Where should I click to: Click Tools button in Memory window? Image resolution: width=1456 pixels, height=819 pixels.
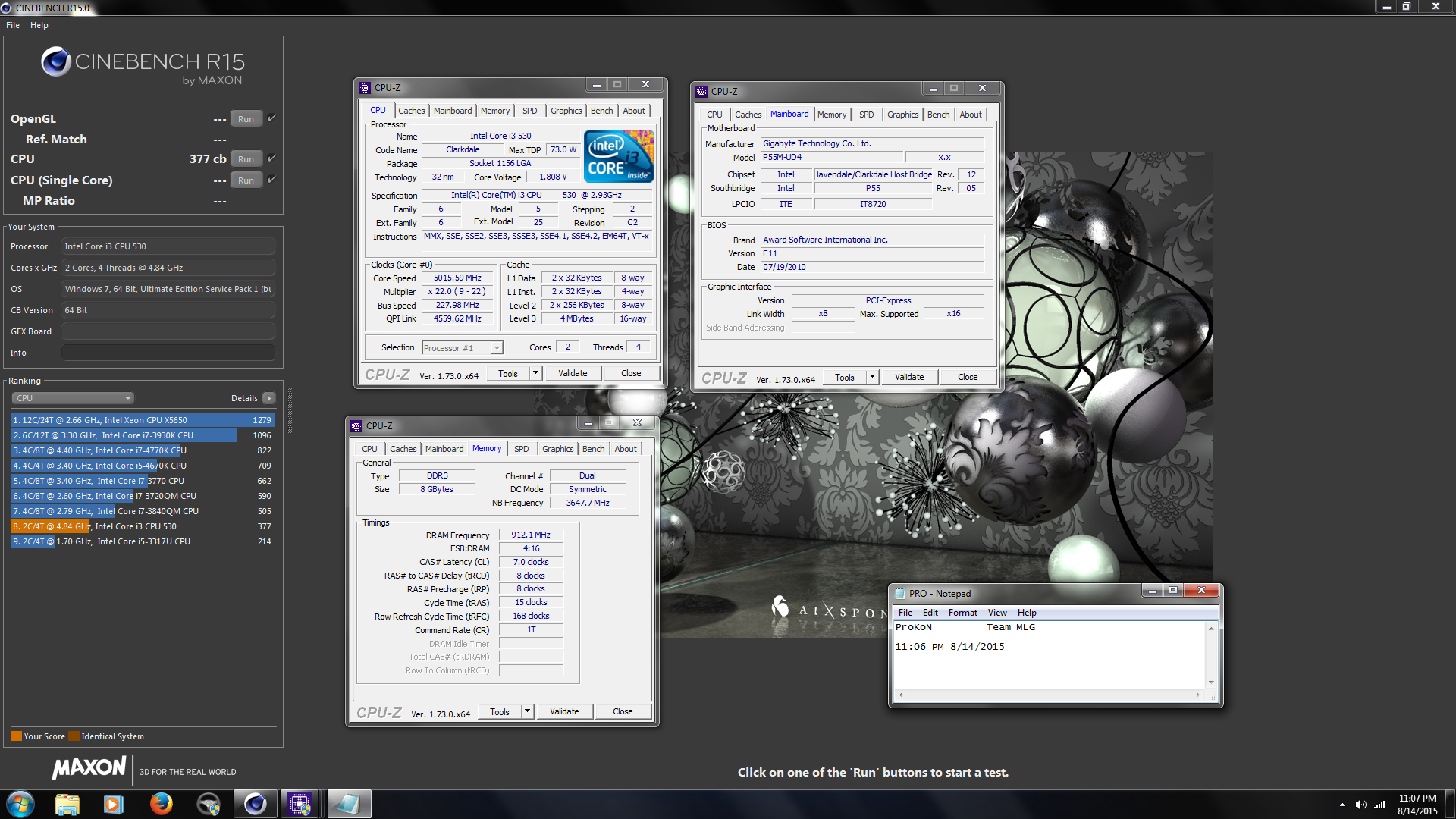pyautogui.click(x=500, y=711)
